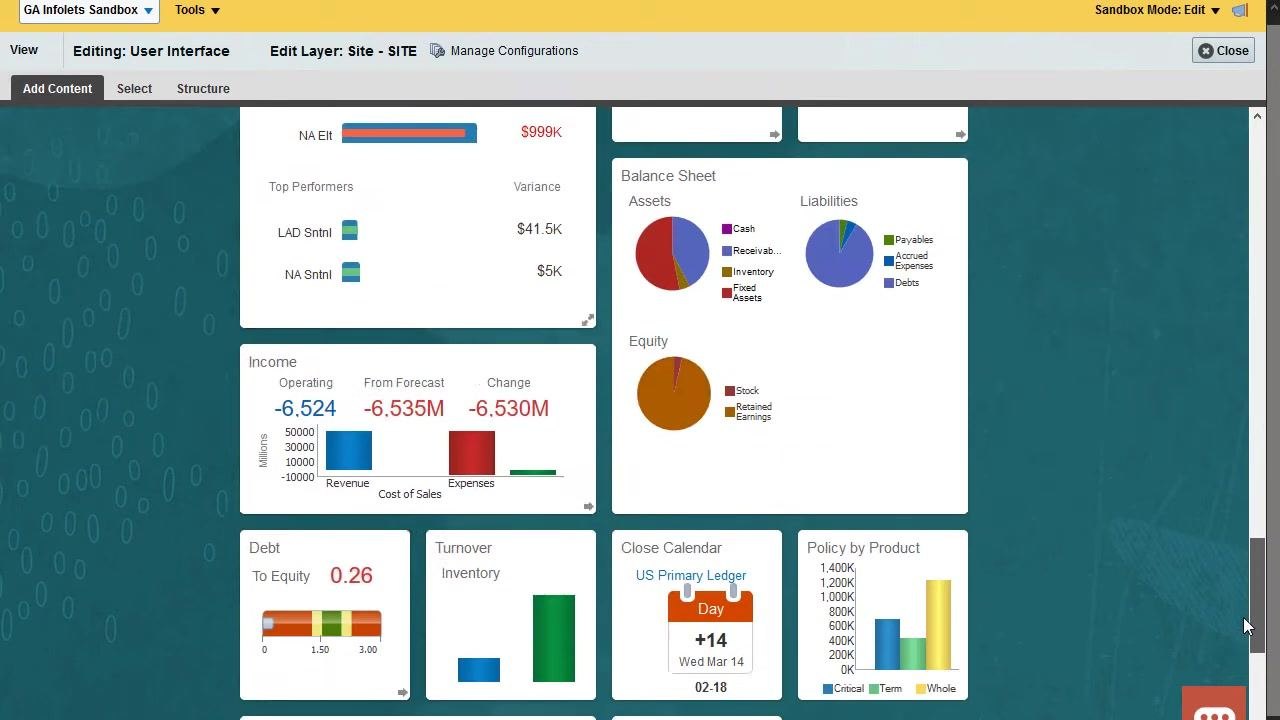The image size is (1280, 720).
Task: Click the Whole bar in Policy by Product
Action: [938, 625]
